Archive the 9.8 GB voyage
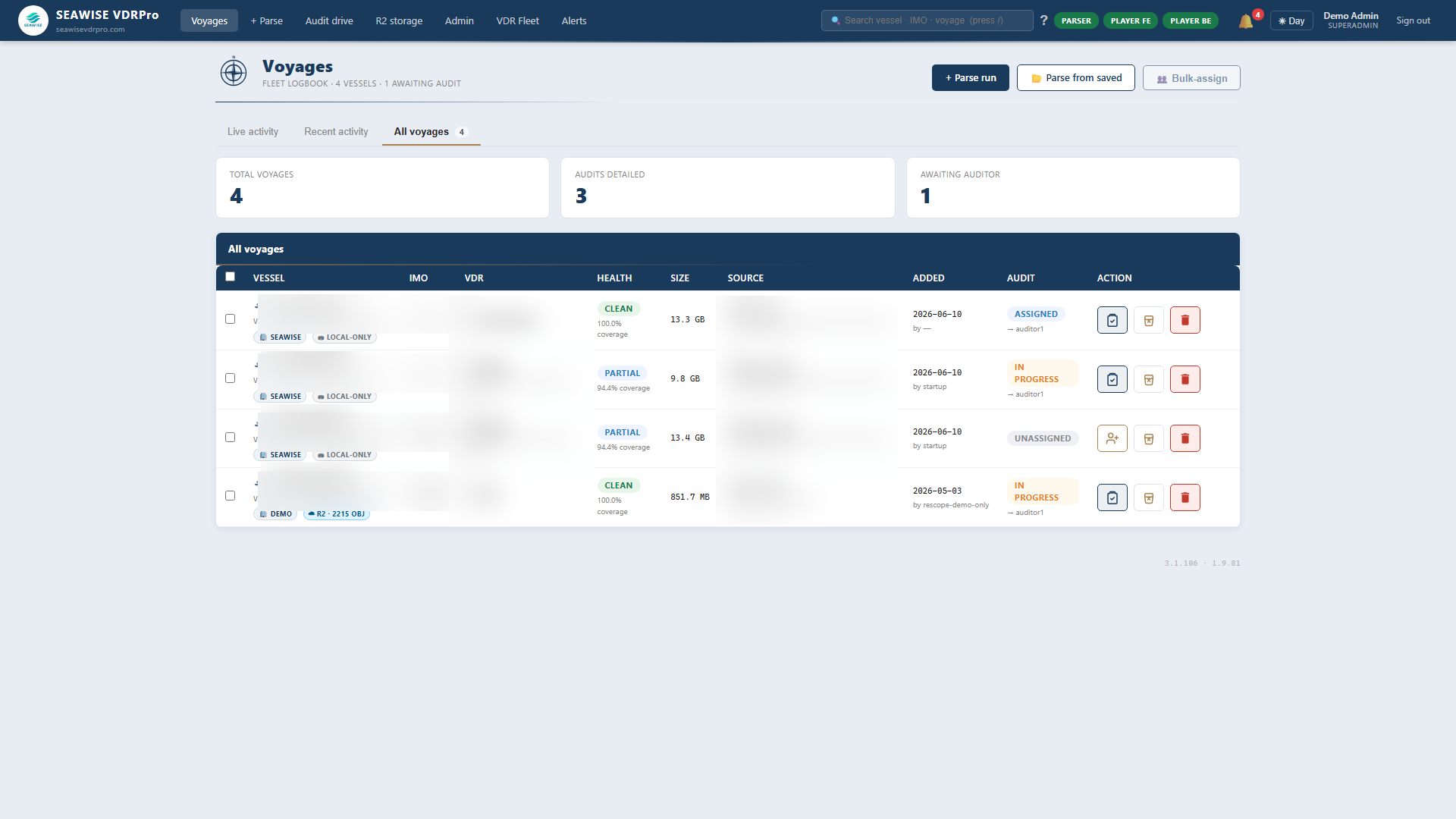The height and width of the screenshot is (819, 1456). (1148, 379)
